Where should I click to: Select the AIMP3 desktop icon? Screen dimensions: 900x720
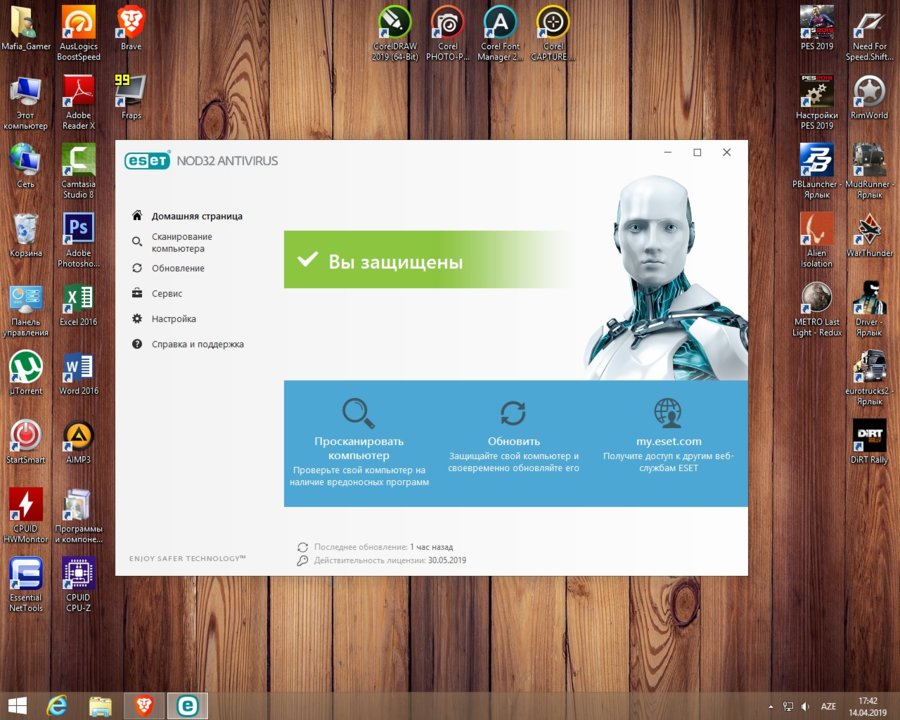[x=79, y=442]
